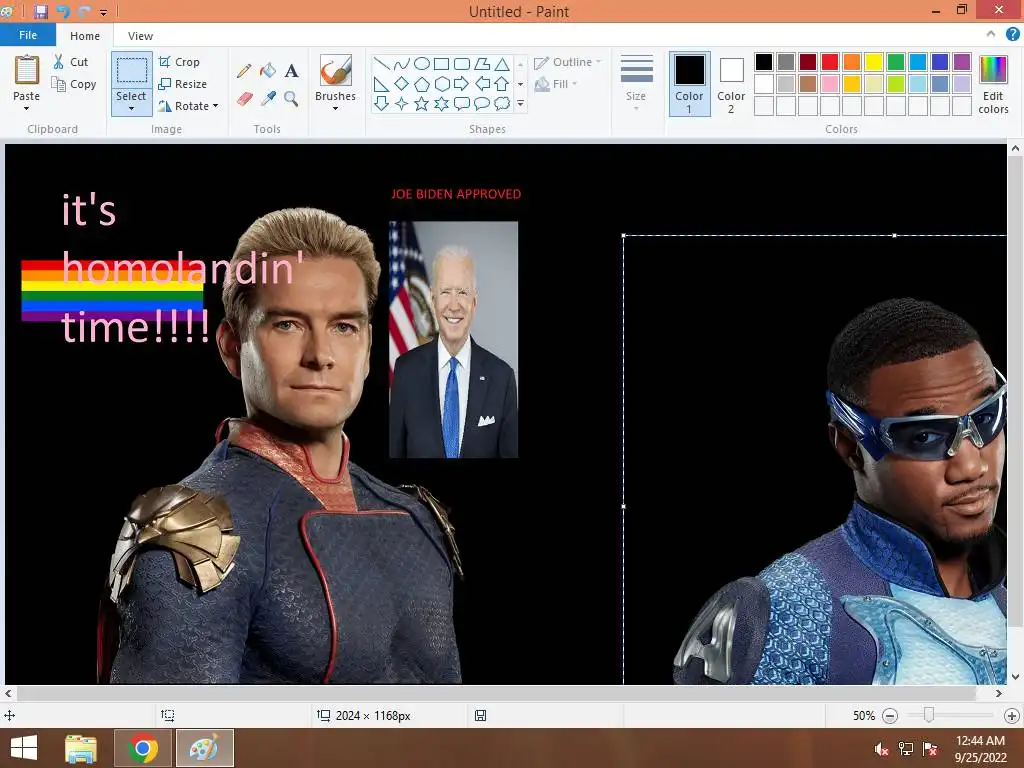Click the zoom slider handle
Viewport: 1024px width, 768px height.
[929, 716]
